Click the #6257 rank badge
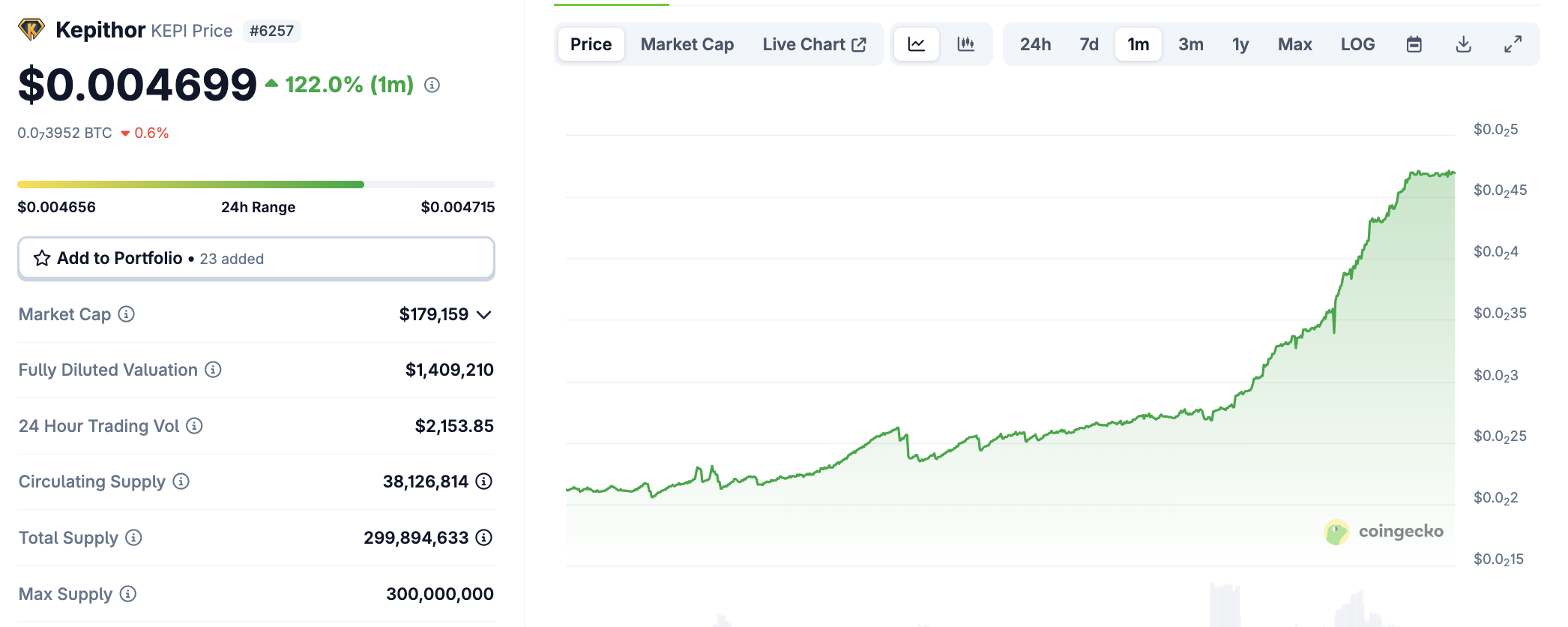 [x=272, y=31]
